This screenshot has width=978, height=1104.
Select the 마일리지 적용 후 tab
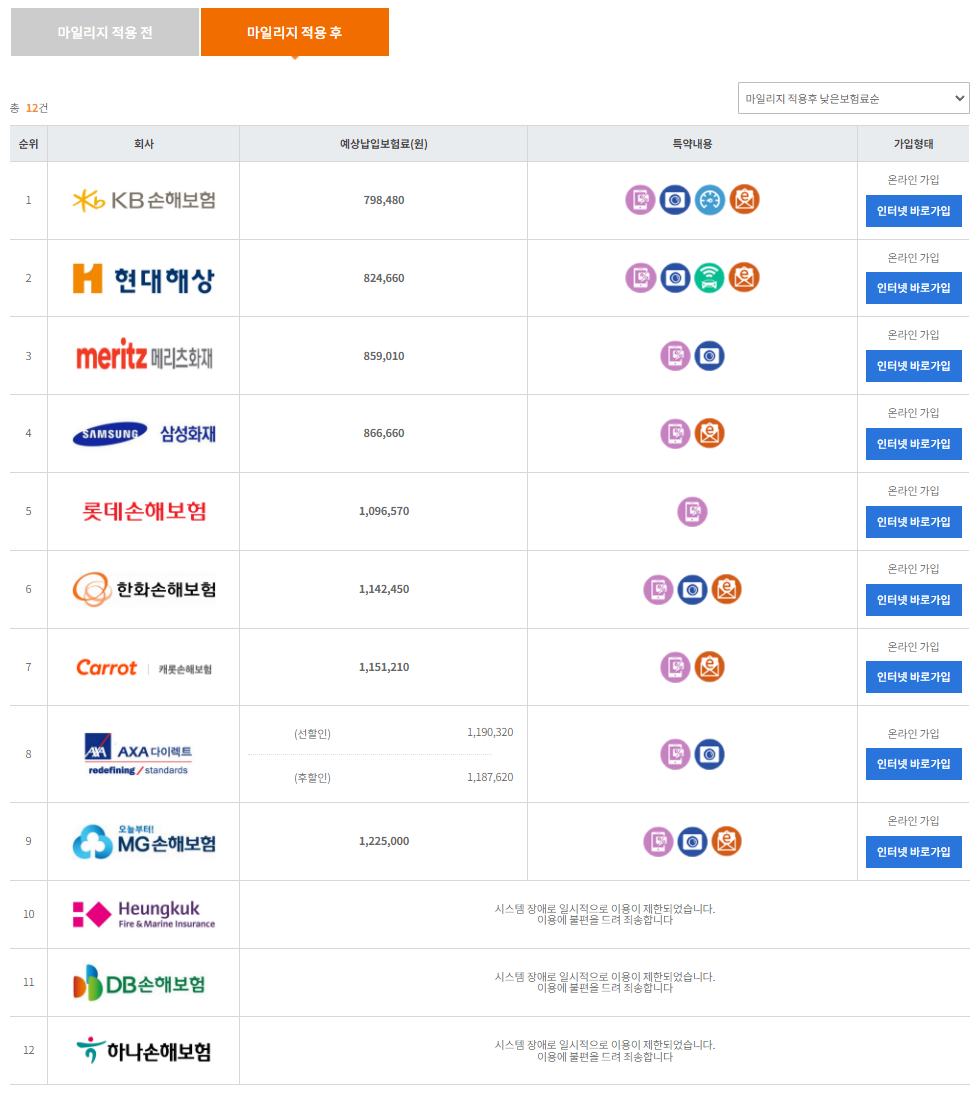(x=295, y=32)
